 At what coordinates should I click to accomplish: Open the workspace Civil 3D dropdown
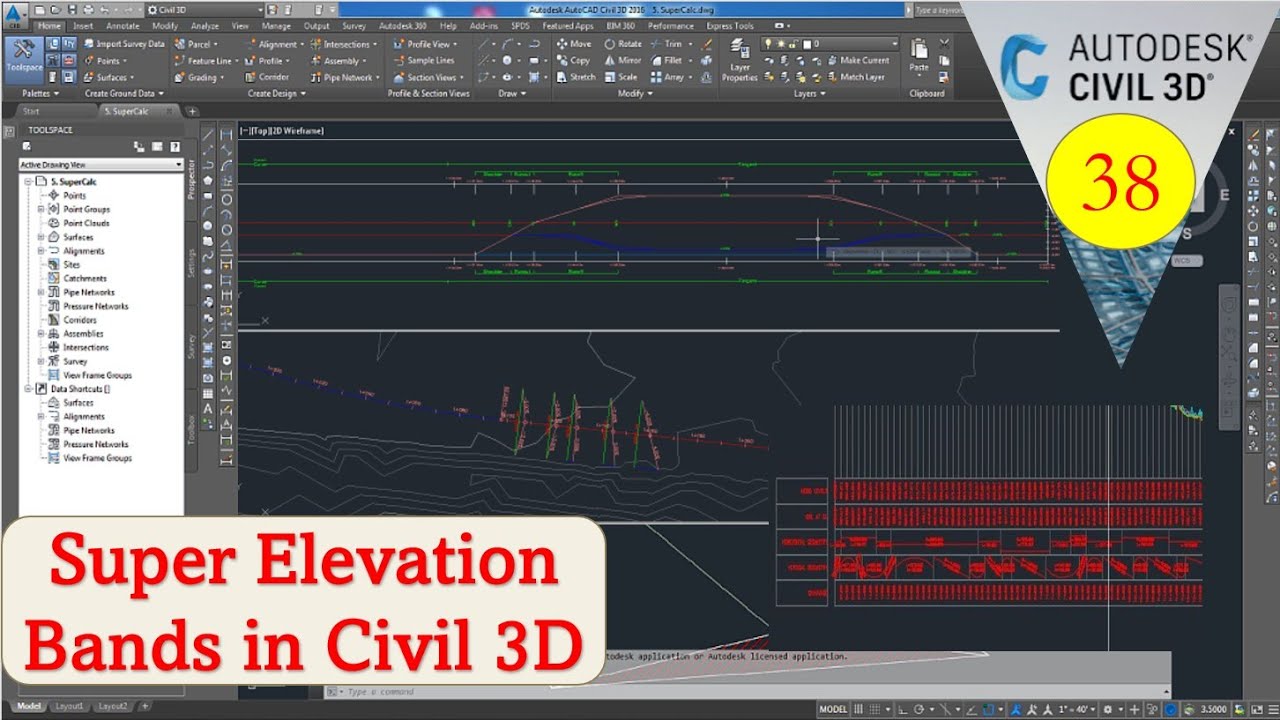coord(205,9)
